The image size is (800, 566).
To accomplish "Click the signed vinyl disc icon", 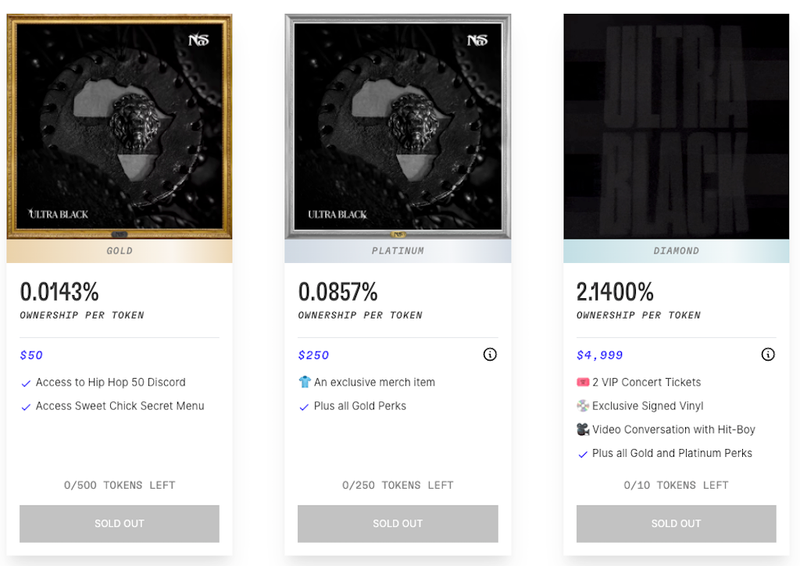I will point(583,406).
